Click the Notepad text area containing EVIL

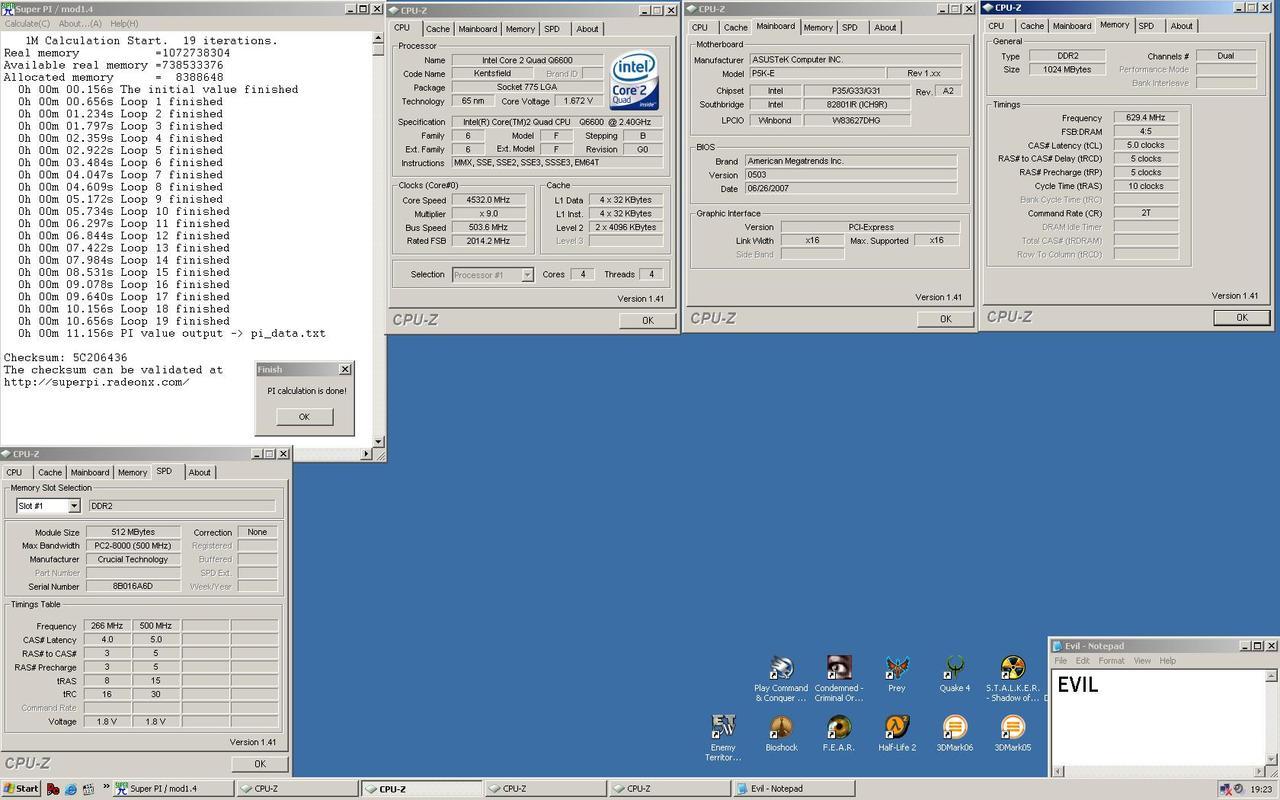(1160, 718)
